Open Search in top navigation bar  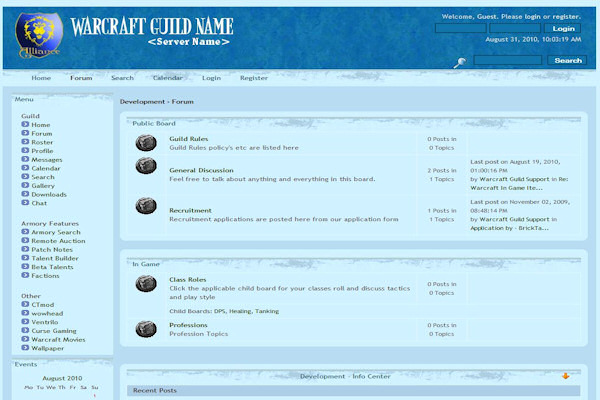point(122,78)
